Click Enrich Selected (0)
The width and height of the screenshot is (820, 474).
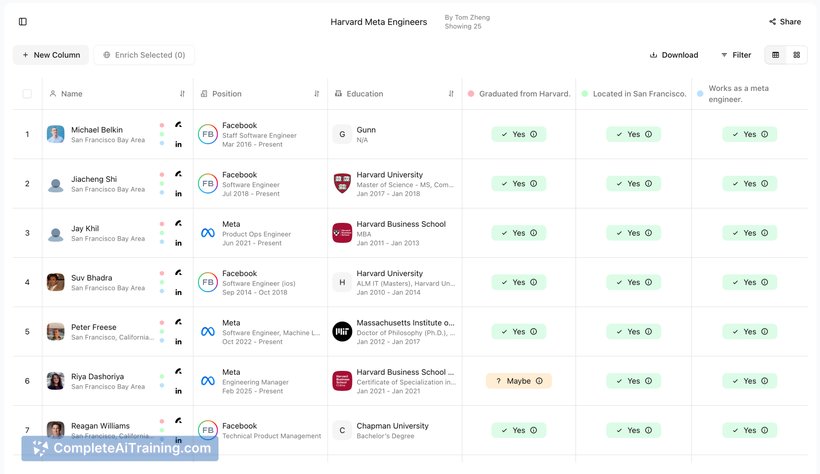coord(144,55)
